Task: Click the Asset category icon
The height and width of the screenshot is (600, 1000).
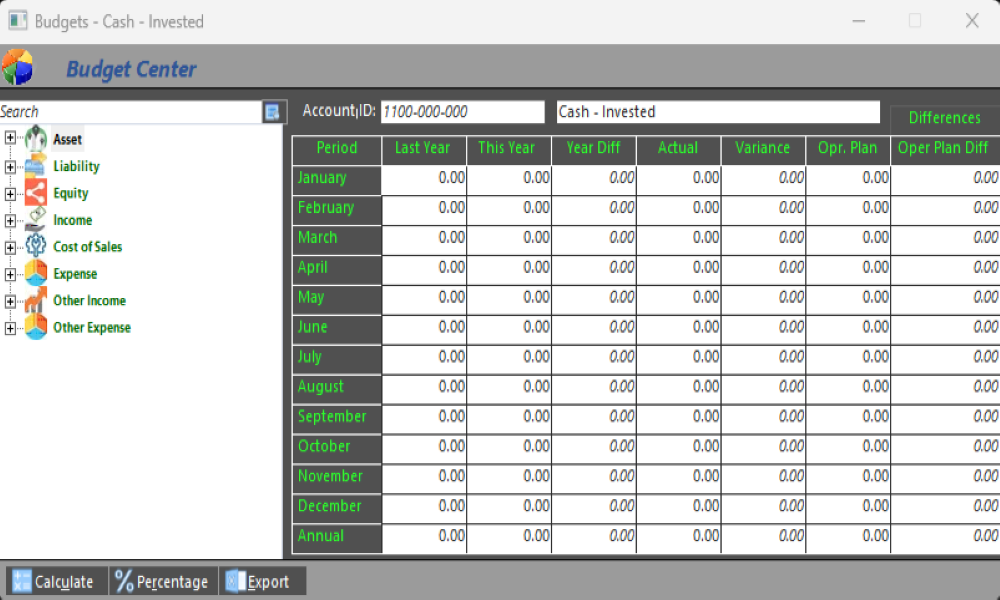Action: coord(36,139)
